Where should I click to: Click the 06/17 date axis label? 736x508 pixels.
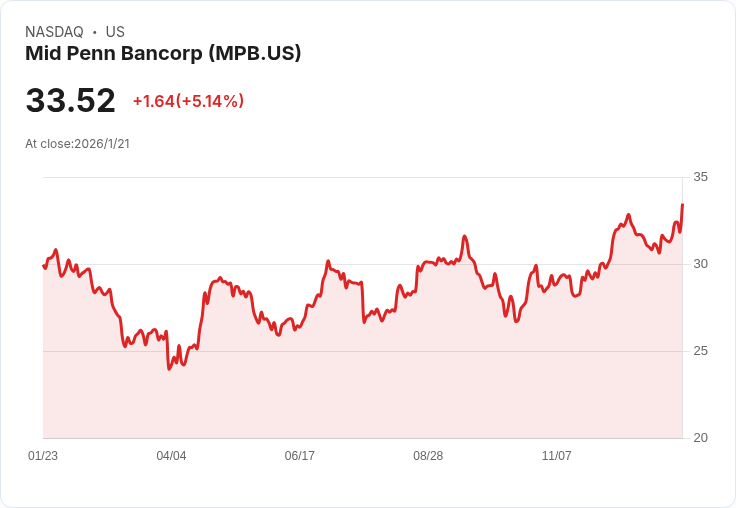tap(299, 455)
